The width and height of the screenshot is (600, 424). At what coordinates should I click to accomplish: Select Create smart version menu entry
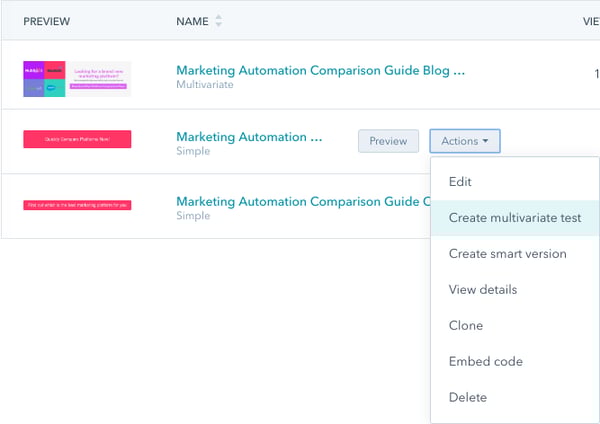(507, 254)
